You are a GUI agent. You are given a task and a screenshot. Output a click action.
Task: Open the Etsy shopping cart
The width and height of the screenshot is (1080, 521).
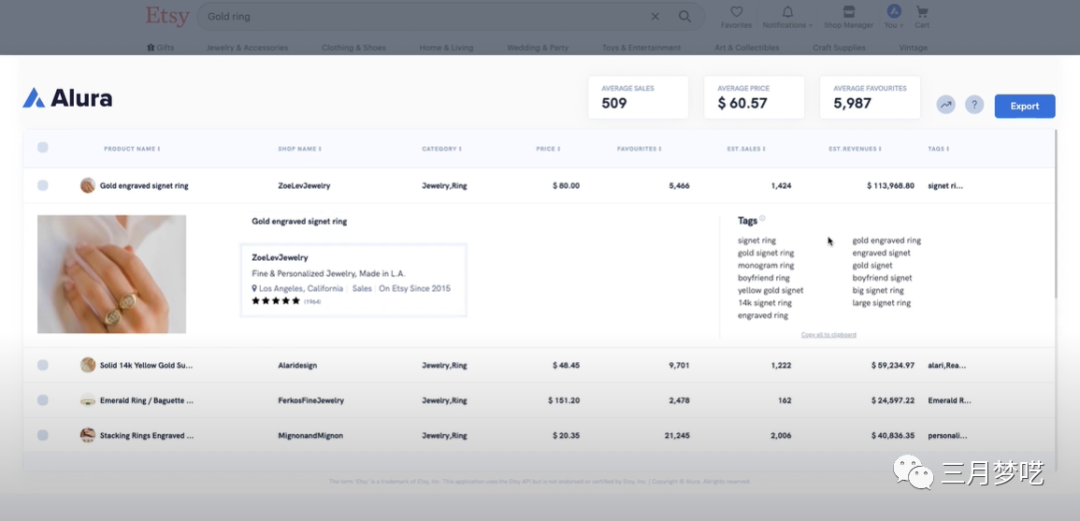click(922, 13)
